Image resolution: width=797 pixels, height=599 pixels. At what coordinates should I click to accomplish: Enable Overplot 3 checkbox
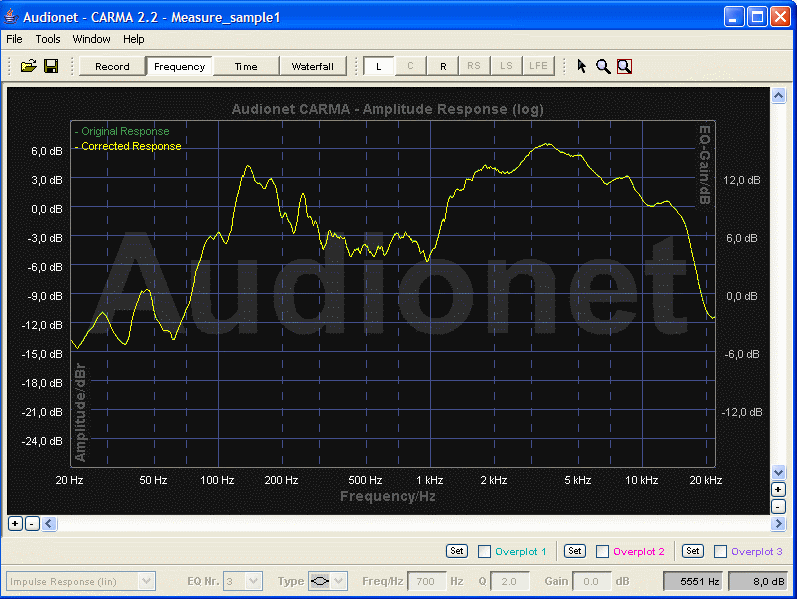click(x=720, y=551)
